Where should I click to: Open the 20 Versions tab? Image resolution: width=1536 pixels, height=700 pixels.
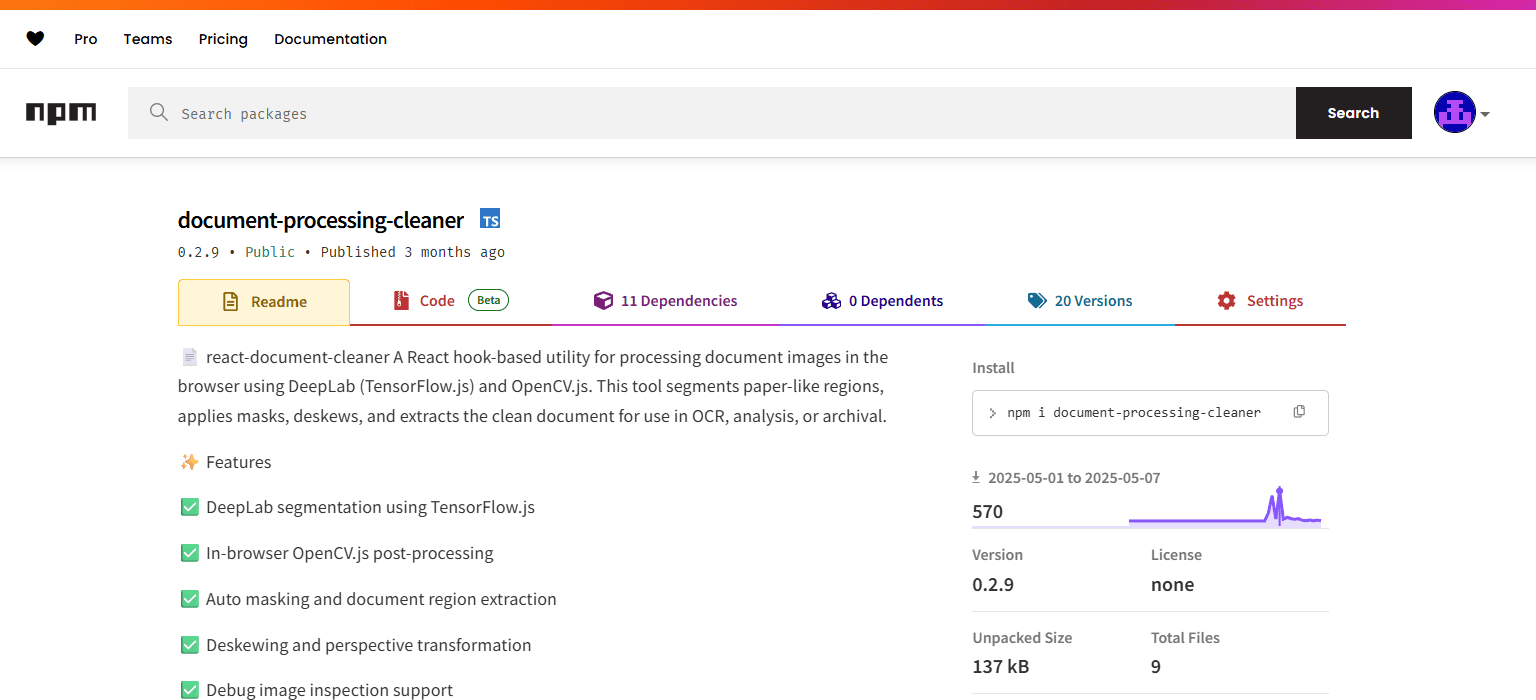tap(1080, 301)
